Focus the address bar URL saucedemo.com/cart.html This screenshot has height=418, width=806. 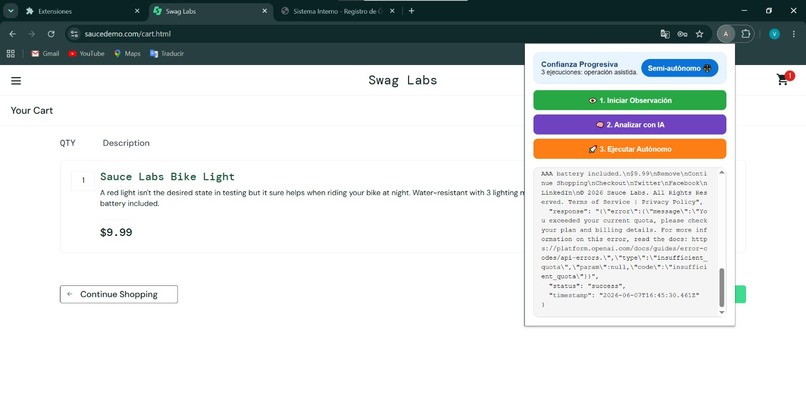click(x=127, y=34)
